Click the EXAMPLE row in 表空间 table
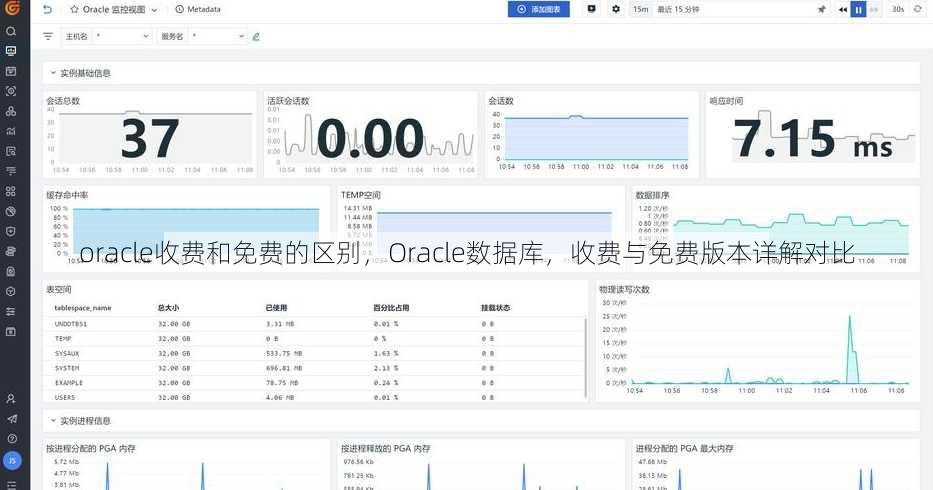Viewport: 933px width, 490px height. click(x=315, y=383)
